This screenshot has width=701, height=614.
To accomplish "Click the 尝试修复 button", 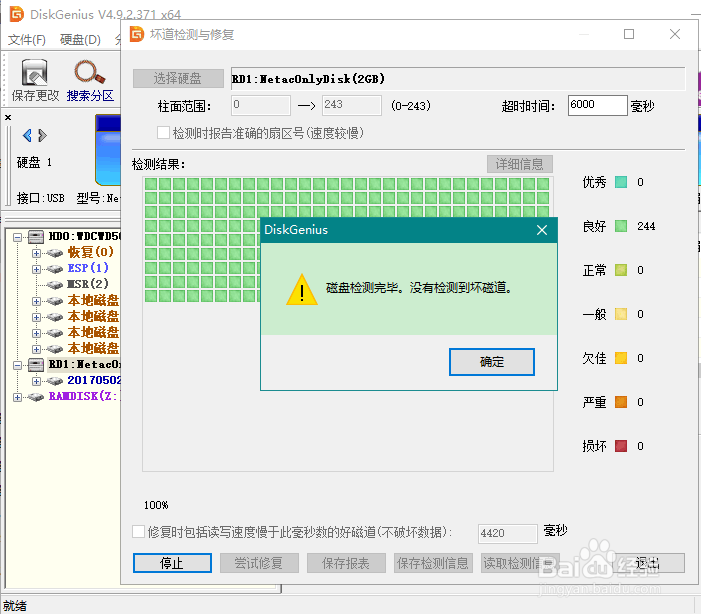I will click(x=259, y=563).
